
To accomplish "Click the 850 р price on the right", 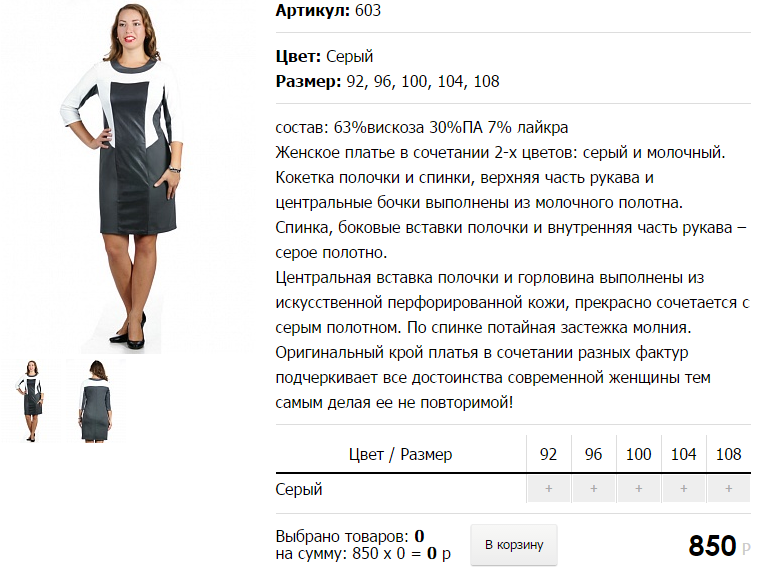I will [719, 546].
